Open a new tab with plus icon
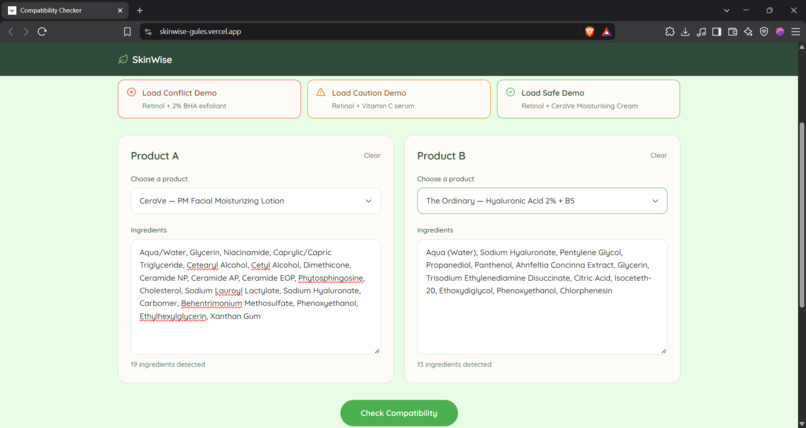 [140, 10]
